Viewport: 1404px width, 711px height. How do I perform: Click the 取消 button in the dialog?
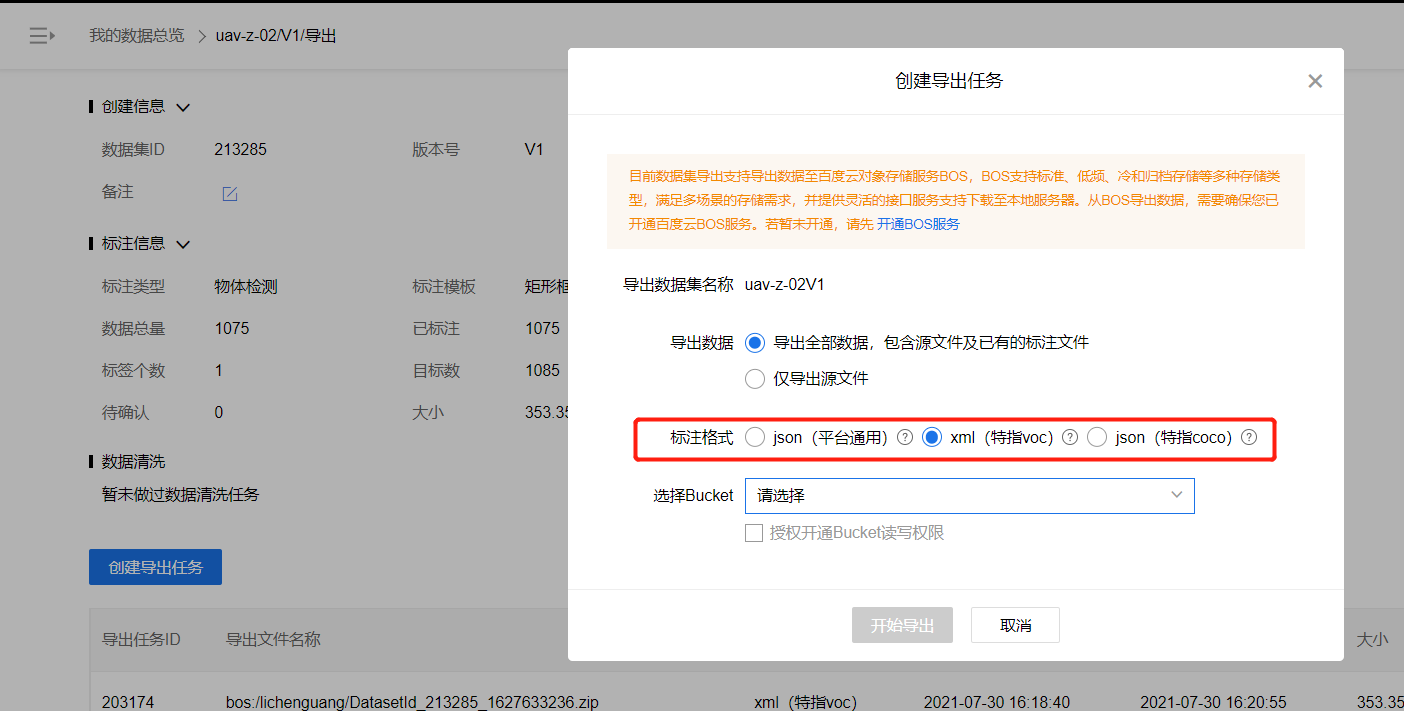click(x=1015, y=624)
